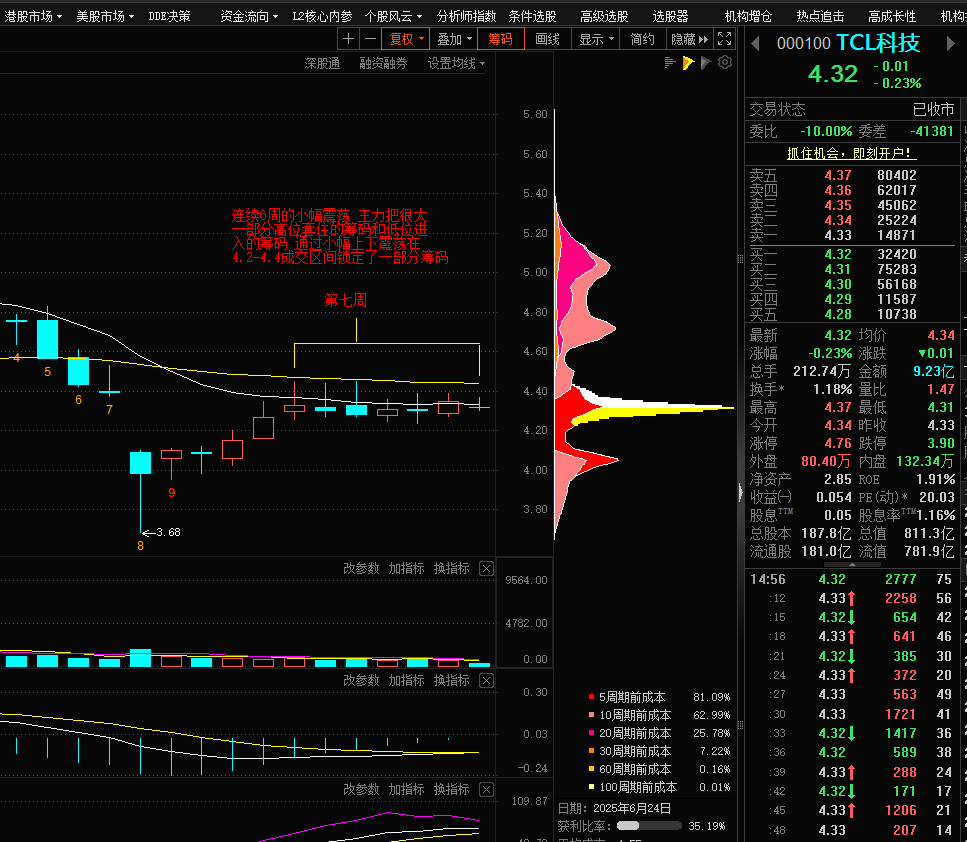The height and width of the screenshot is (842, 967).
Task: Open the 复权 dropdown
Action: [x=405, y=39]
